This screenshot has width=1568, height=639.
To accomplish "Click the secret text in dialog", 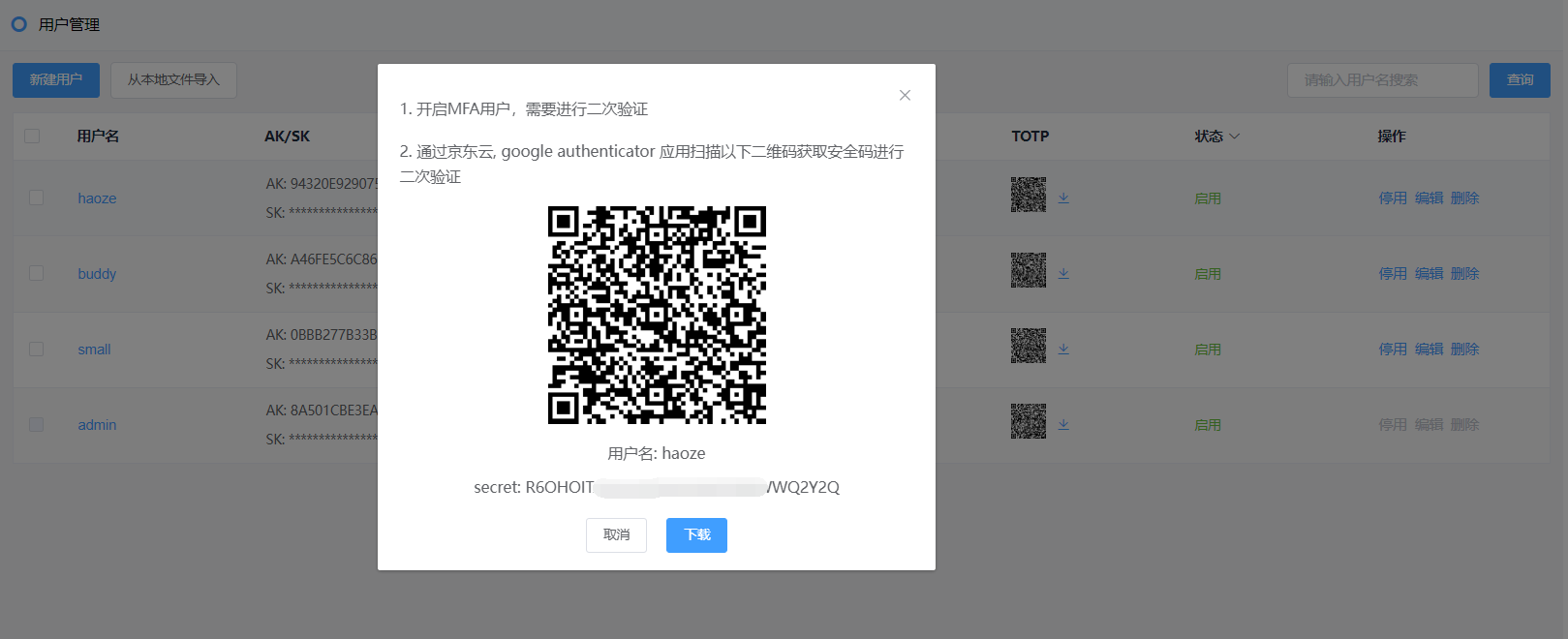I will coord(657,487).
